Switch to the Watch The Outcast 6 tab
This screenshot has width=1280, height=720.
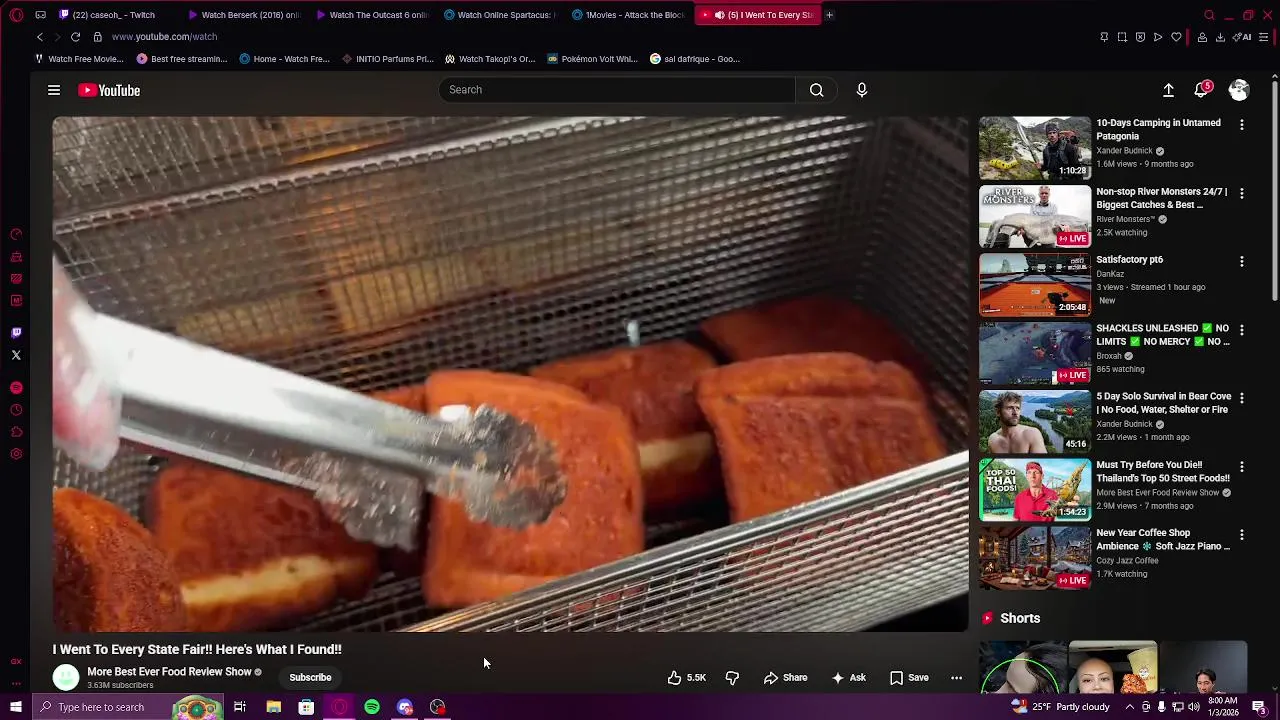tap(372, 15)
